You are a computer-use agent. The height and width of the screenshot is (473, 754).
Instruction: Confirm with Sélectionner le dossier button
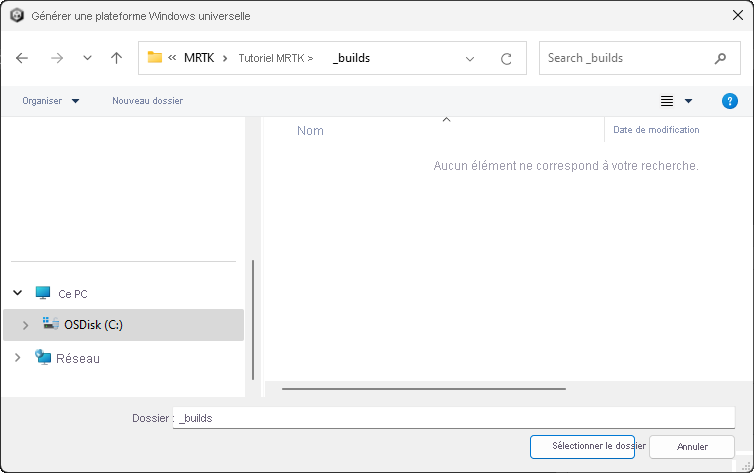[x=582, y=447]
